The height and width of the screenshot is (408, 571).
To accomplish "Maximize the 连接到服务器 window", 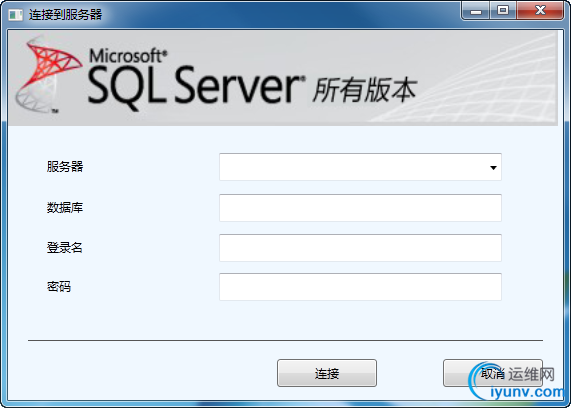I will 503,11.
